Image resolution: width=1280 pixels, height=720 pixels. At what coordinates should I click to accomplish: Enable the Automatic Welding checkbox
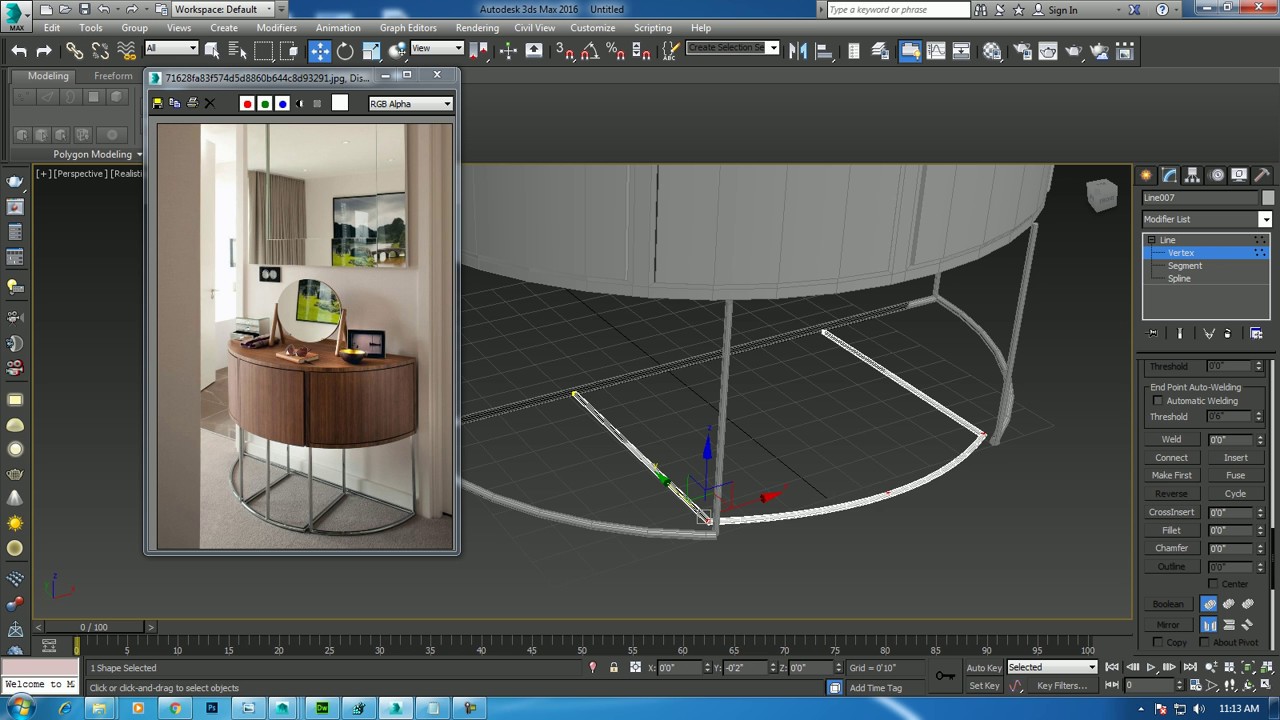[1158, 401]
